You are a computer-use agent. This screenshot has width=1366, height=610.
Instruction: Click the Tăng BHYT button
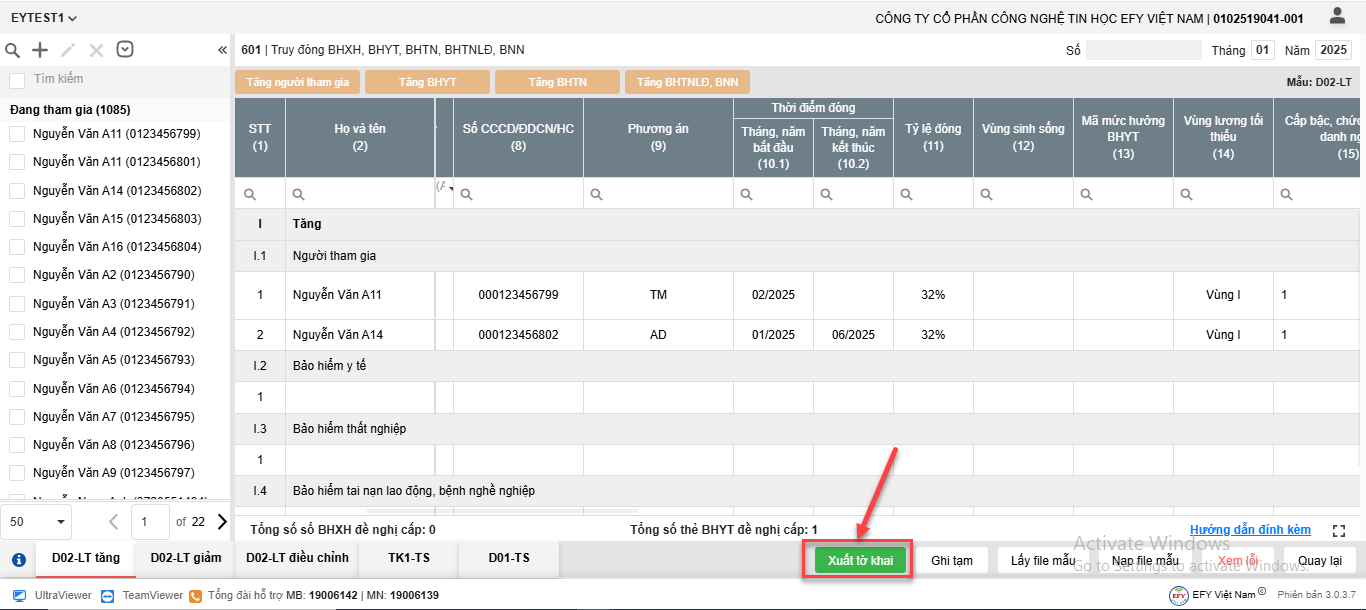[x=427, y=82]
